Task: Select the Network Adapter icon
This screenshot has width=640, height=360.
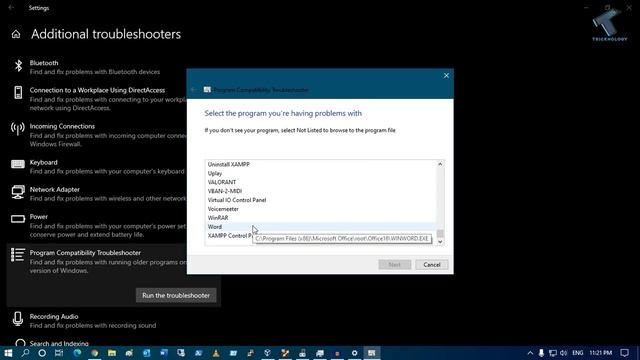Action: [x=18, y=192]
